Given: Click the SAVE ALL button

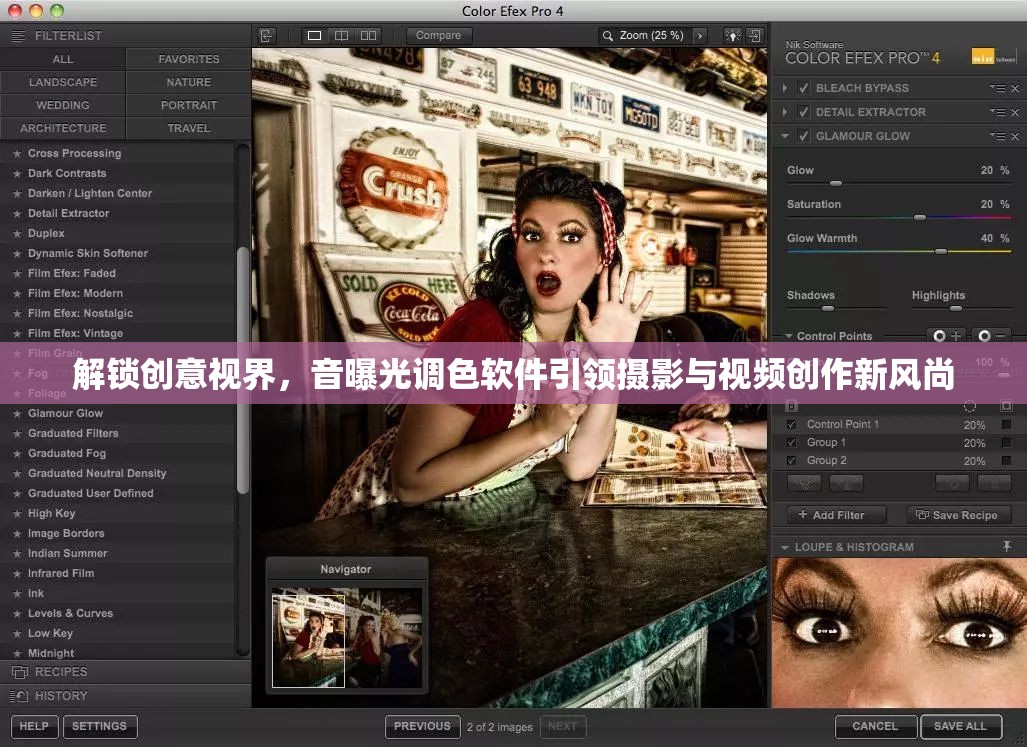Looking at the screenshot, I should point(960,726).
